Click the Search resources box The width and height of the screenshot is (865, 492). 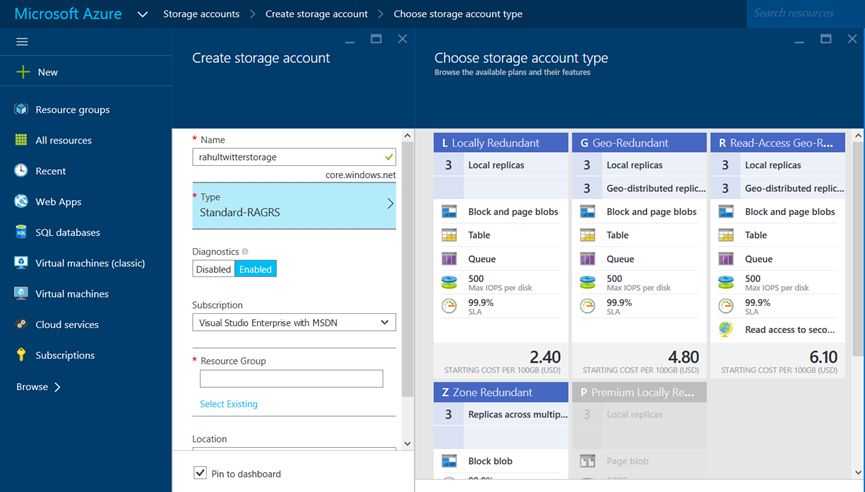[805, 14]
